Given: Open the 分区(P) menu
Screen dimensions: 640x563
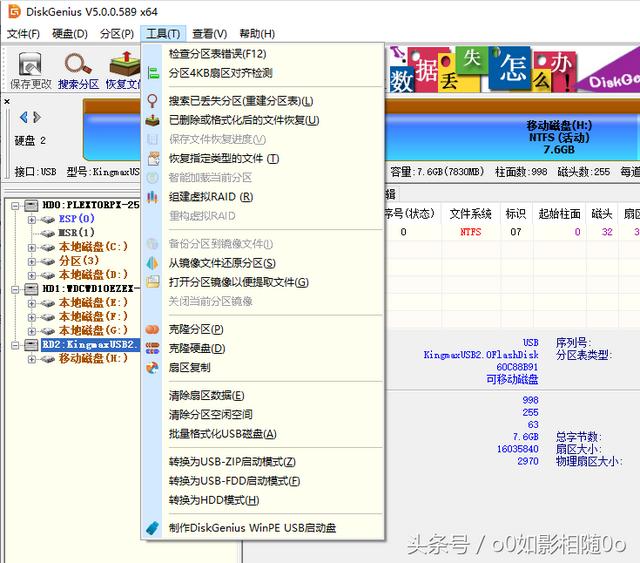Looking at the screenshot, I should pyautogui.click(x=117, y=34).
